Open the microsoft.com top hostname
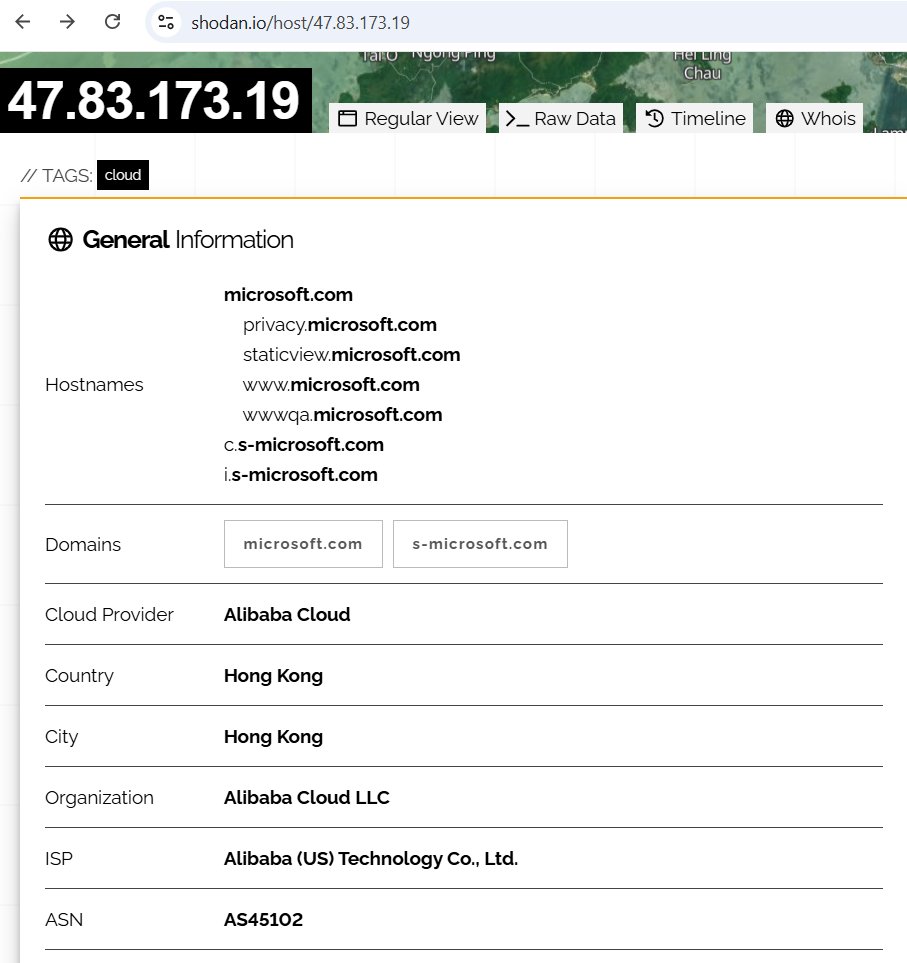 [x=288, y=295]
